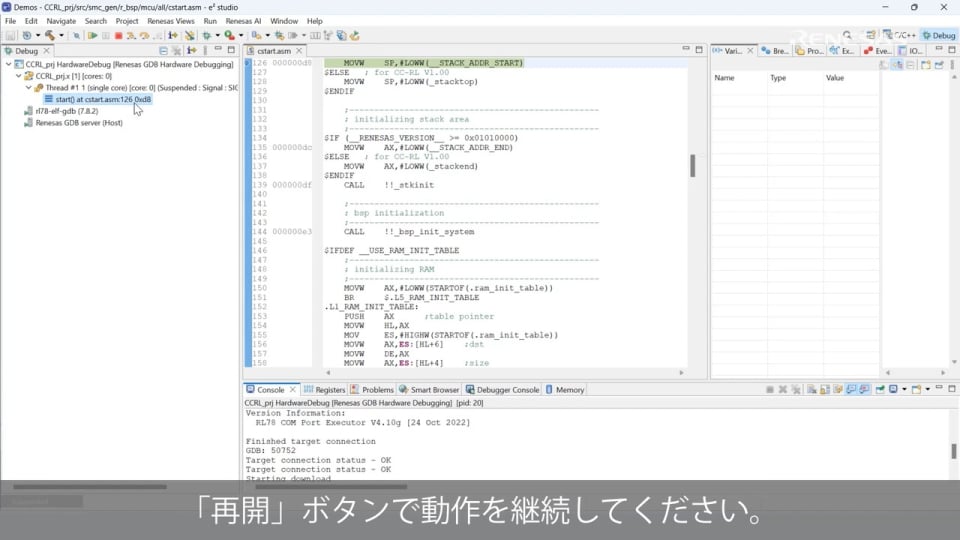Toggle Scroll Lock in Console toolbar
Image resolution: width=960 pixels, height=540 pixels.
[x=825, y=389]
